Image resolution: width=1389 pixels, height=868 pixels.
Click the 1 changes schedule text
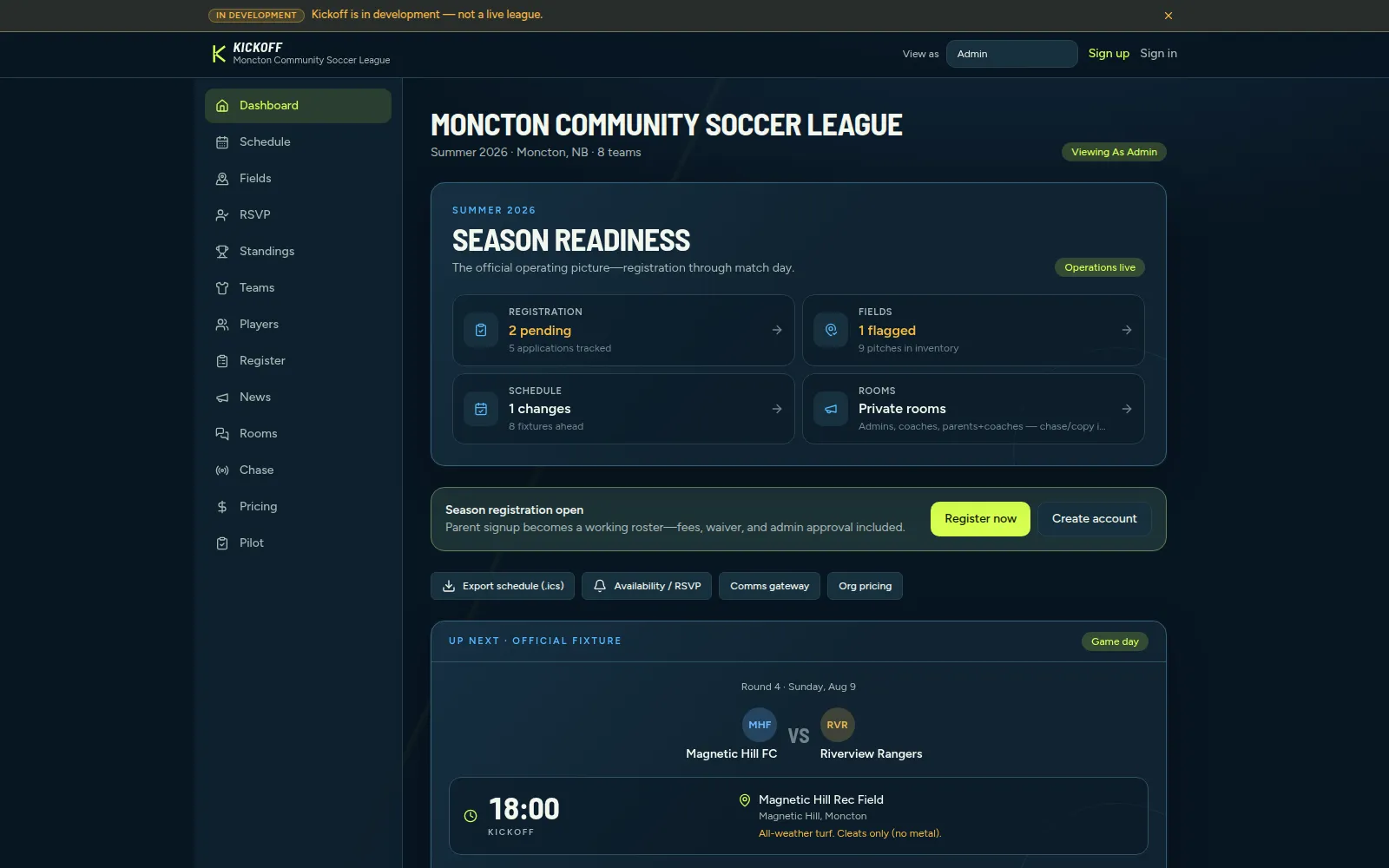(x=540, y=409)
